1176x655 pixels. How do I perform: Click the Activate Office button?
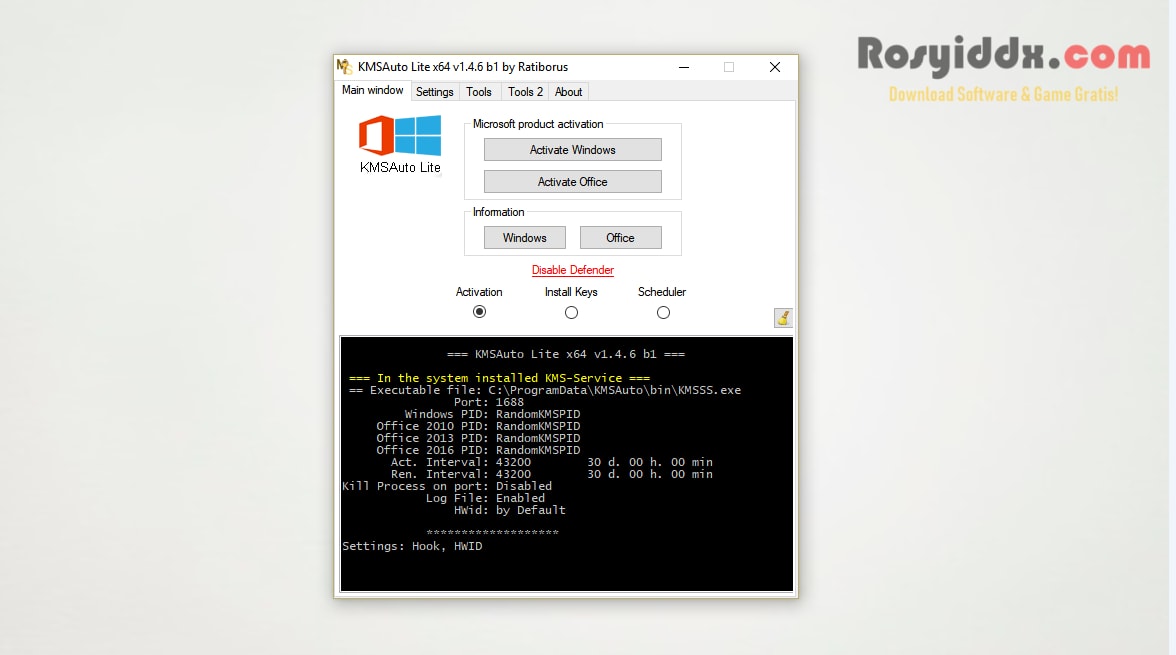[x=572, y=182]
